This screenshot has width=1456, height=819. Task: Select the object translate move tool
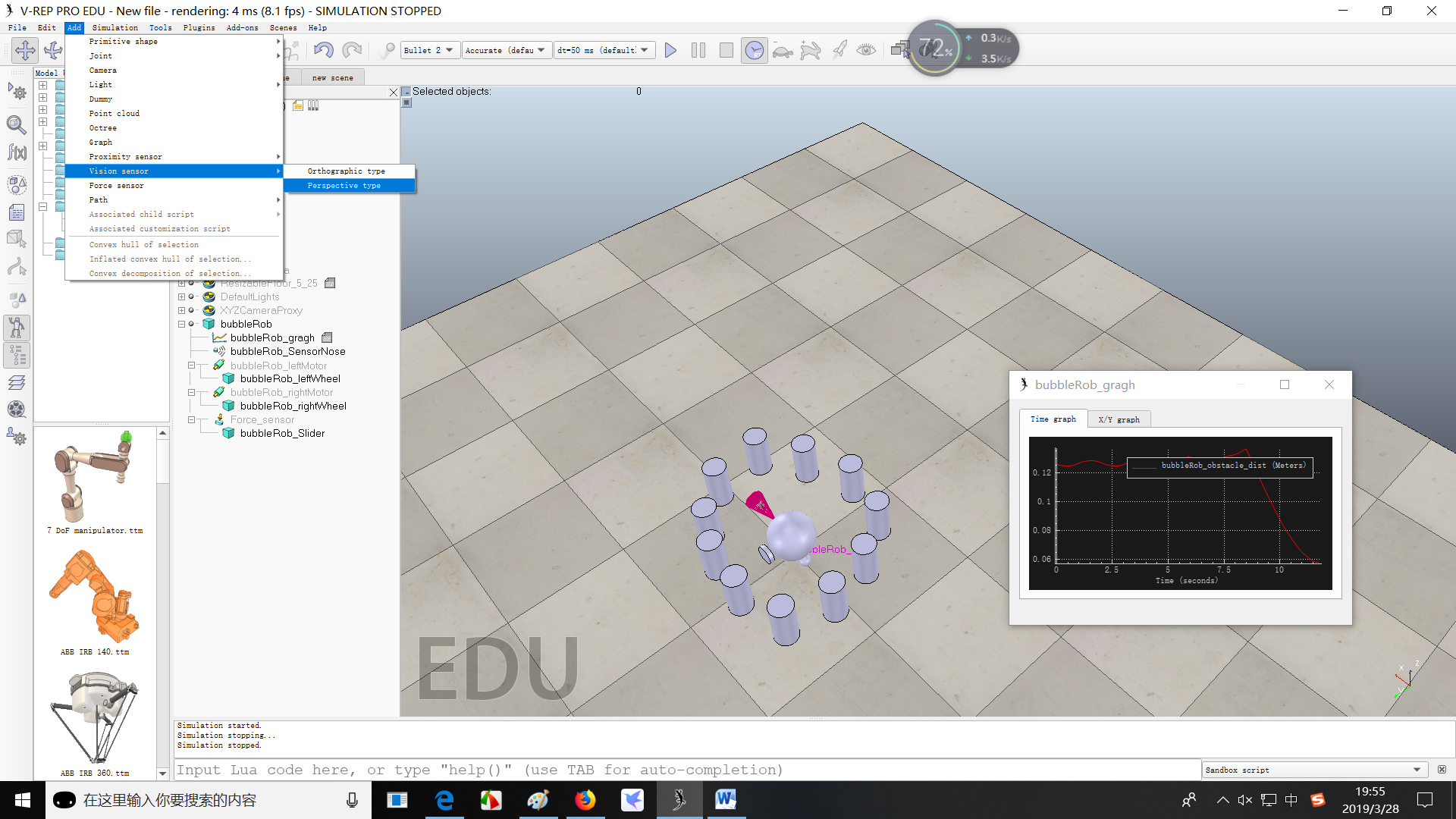click(x=25, y=50)
